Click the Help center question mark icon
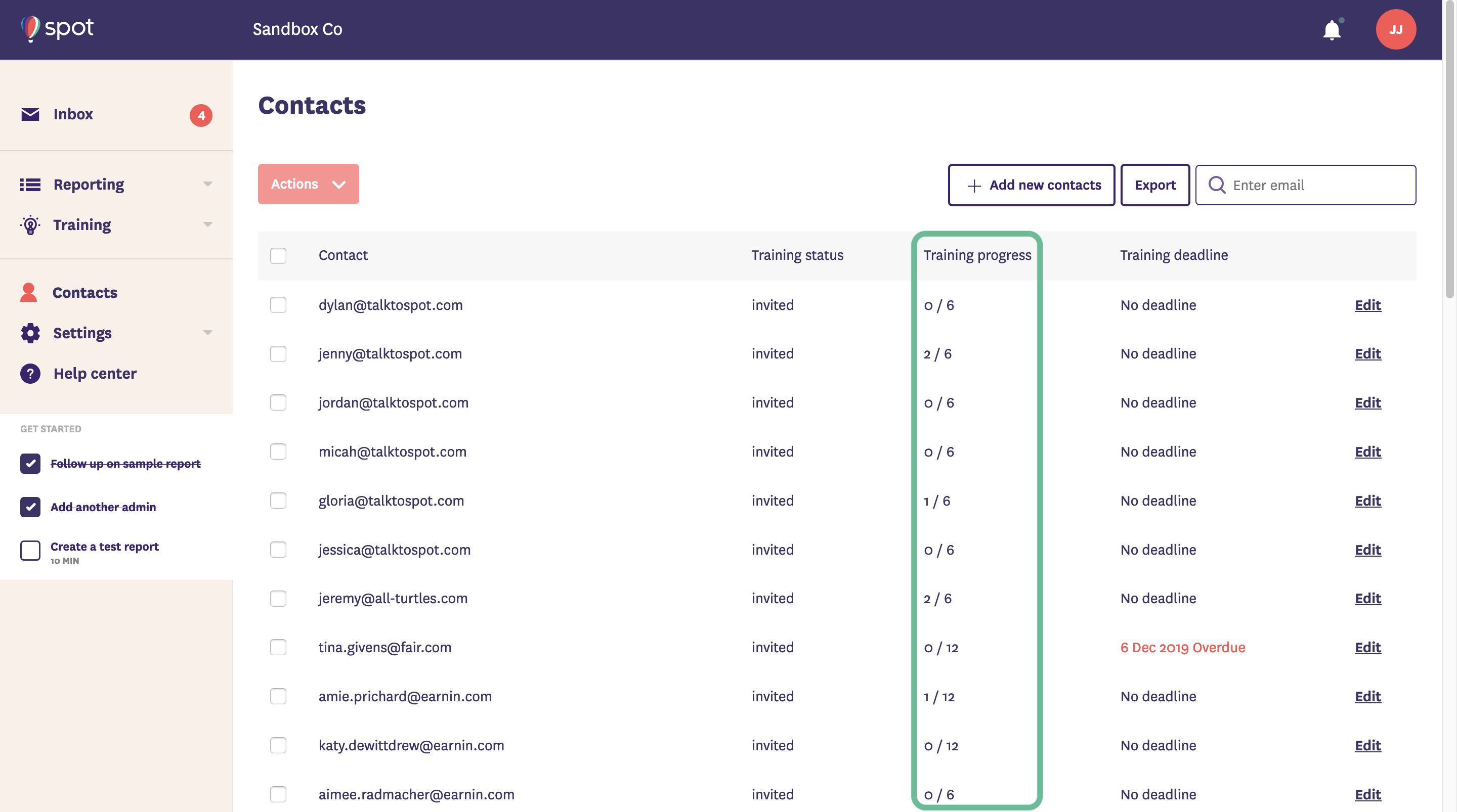The image size is (1457, 812). tap(30, 374)
